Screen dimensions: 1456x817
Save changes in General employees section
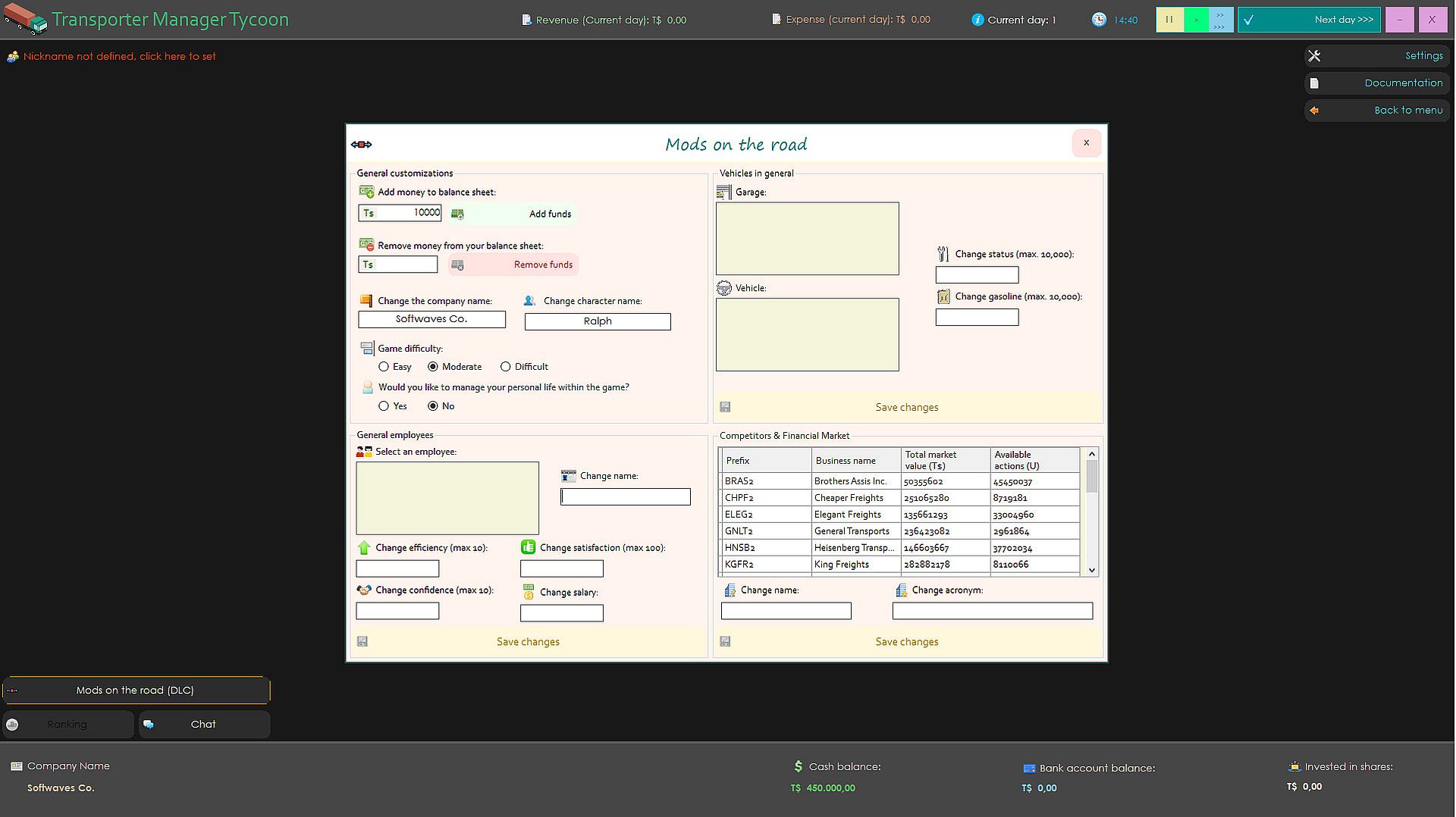tap(528, 642)
